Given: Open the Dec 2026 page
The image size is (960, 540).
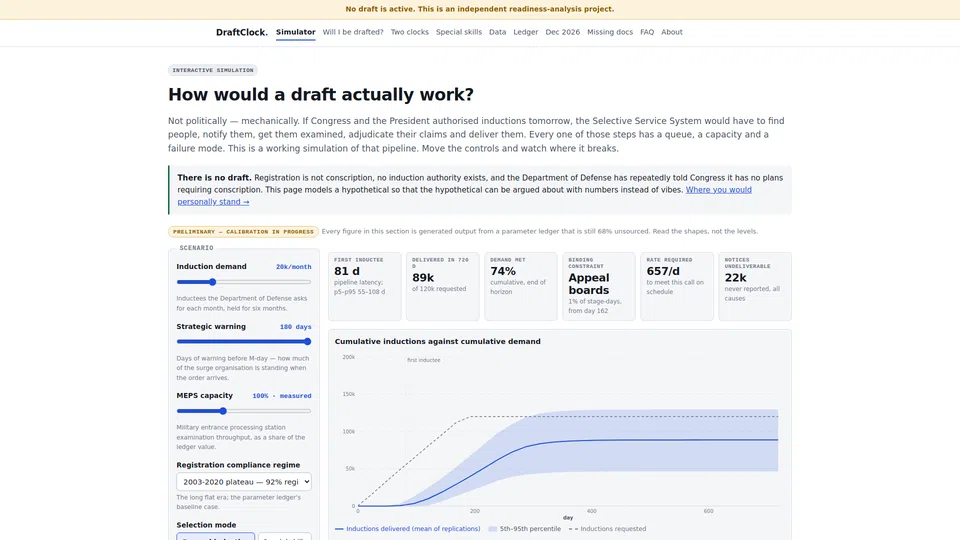Looking at the screenshot, I should point(563,32).
